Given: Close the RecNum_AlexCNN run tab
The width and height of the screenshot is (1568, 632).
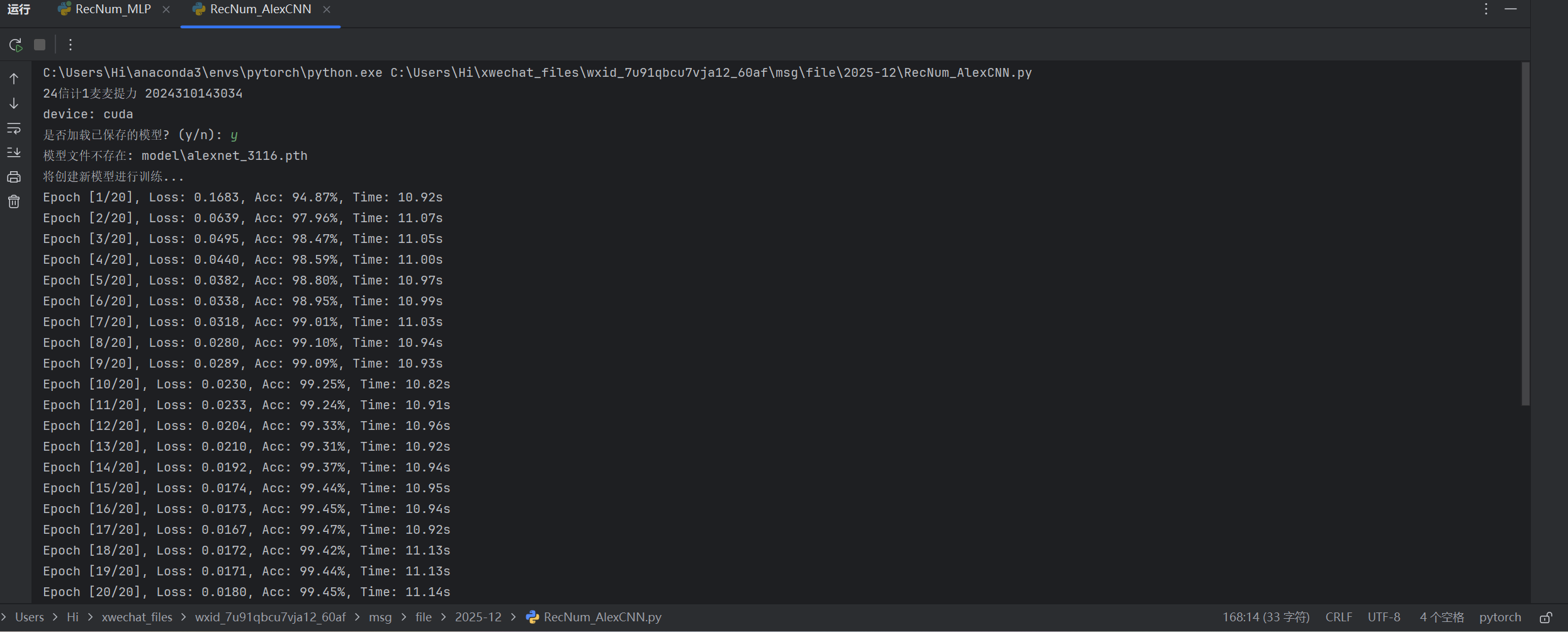Looking at the screenshot, I should pos(327,9).
